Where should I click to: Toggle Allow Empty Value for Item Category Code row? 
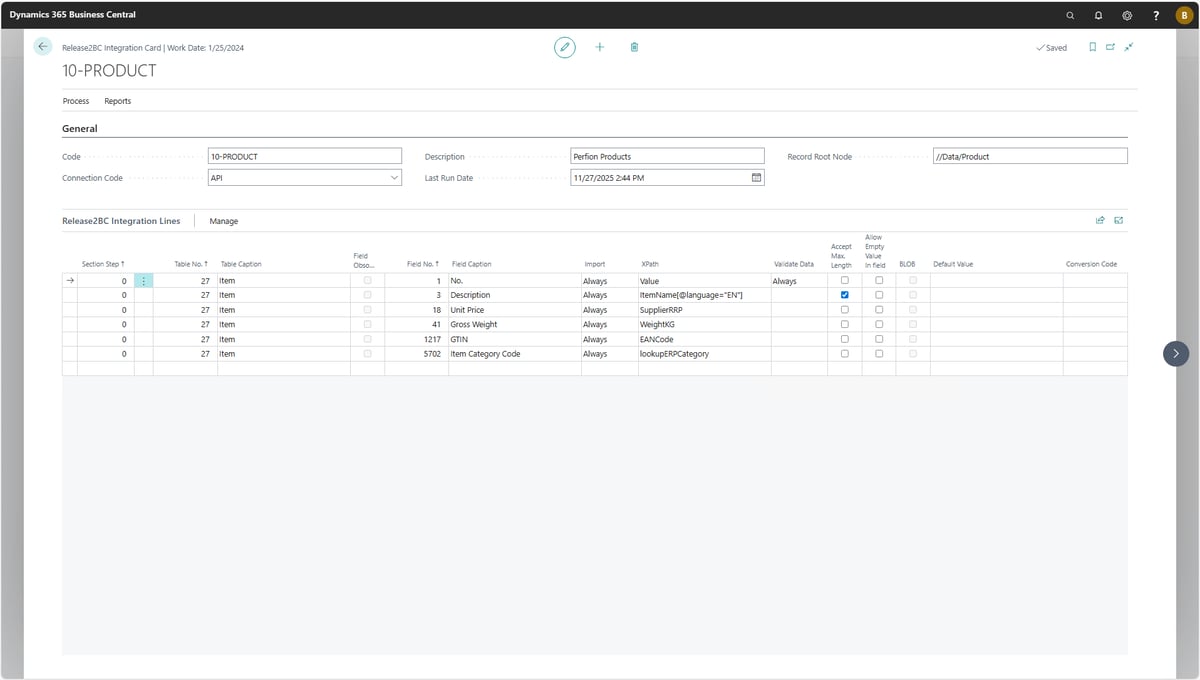pos(879,353)
